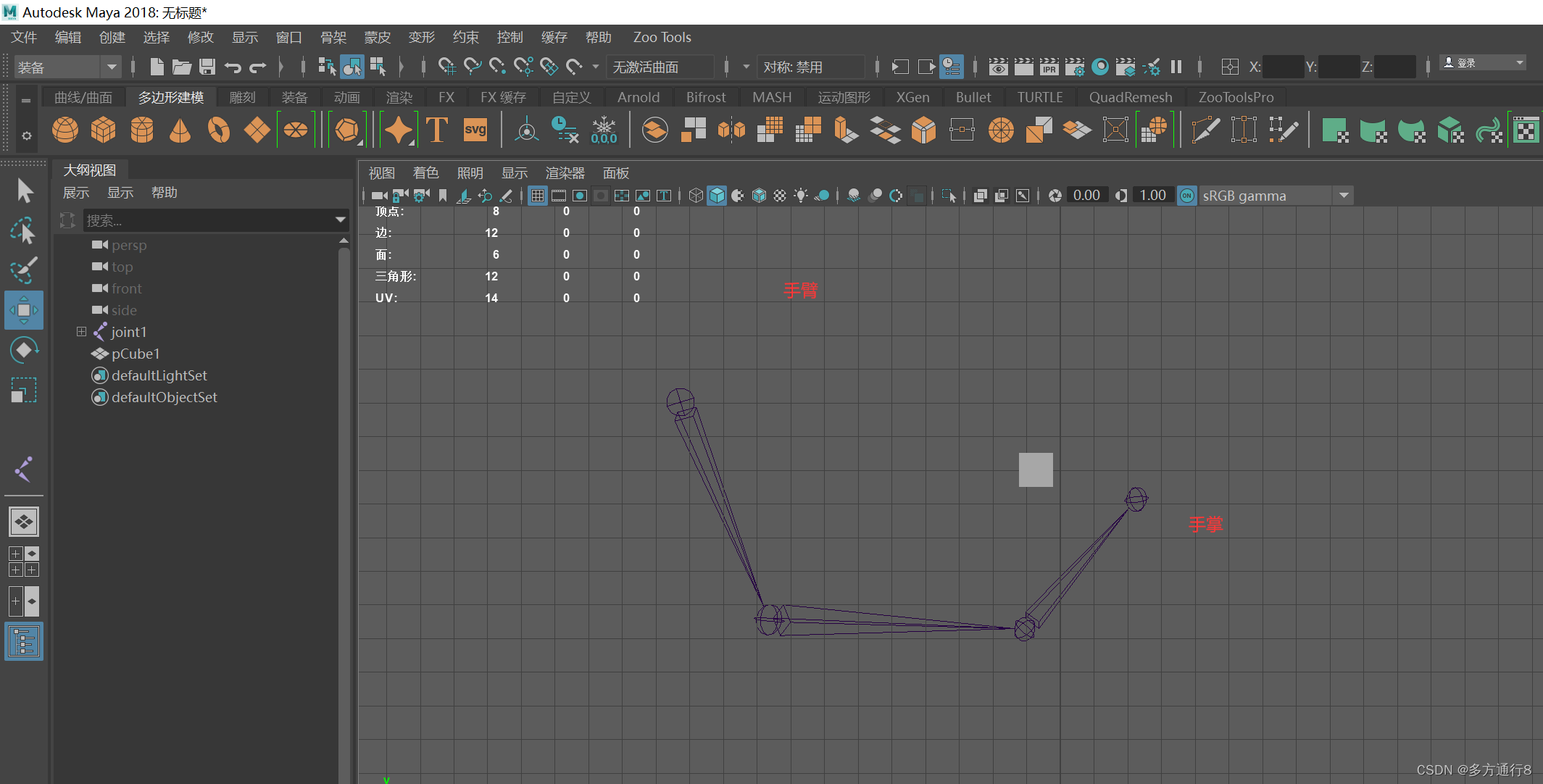Viewport: 1543px width, 784px height.
Task: Toggle the outliner button in left sidebar
Action: 24,642
